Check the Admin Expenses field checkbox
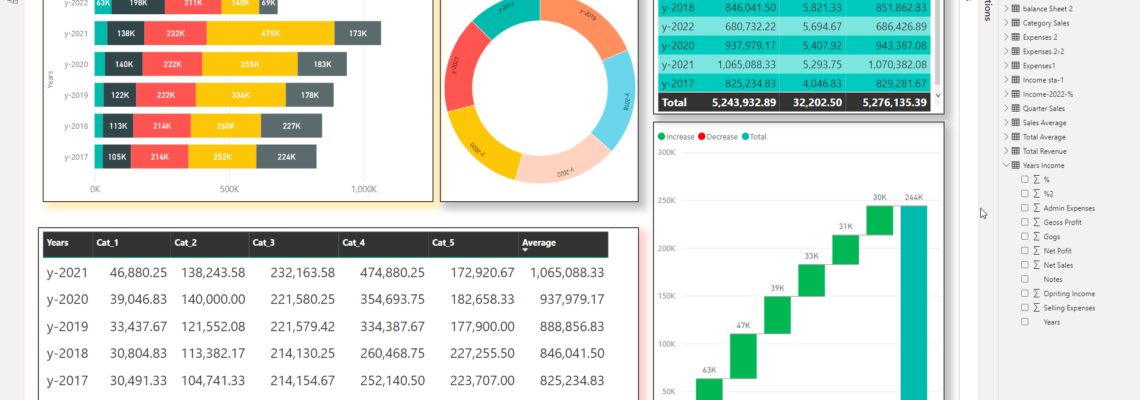This screenshot has width=1140, height=400. (1024, 208)
